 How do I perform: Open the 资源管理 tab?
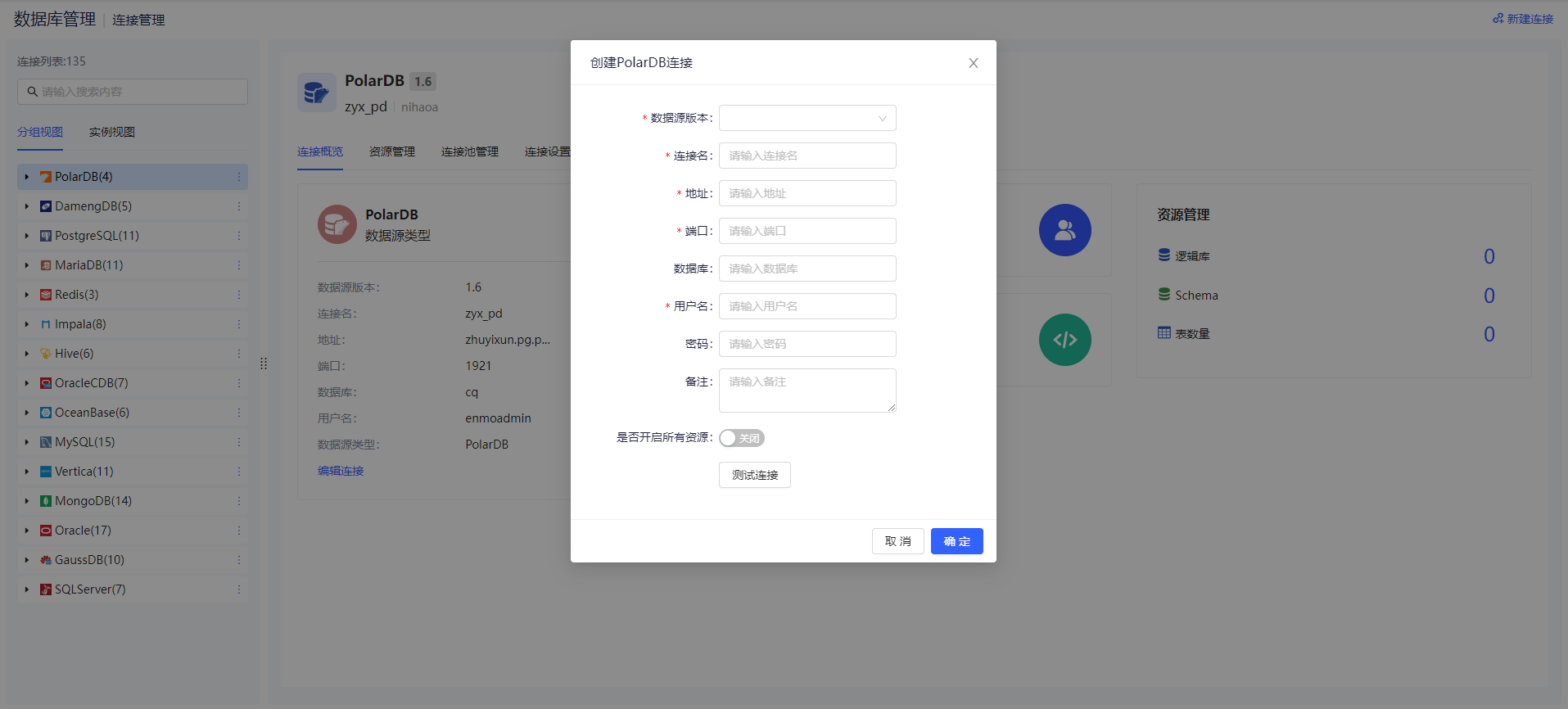[392, 151]
